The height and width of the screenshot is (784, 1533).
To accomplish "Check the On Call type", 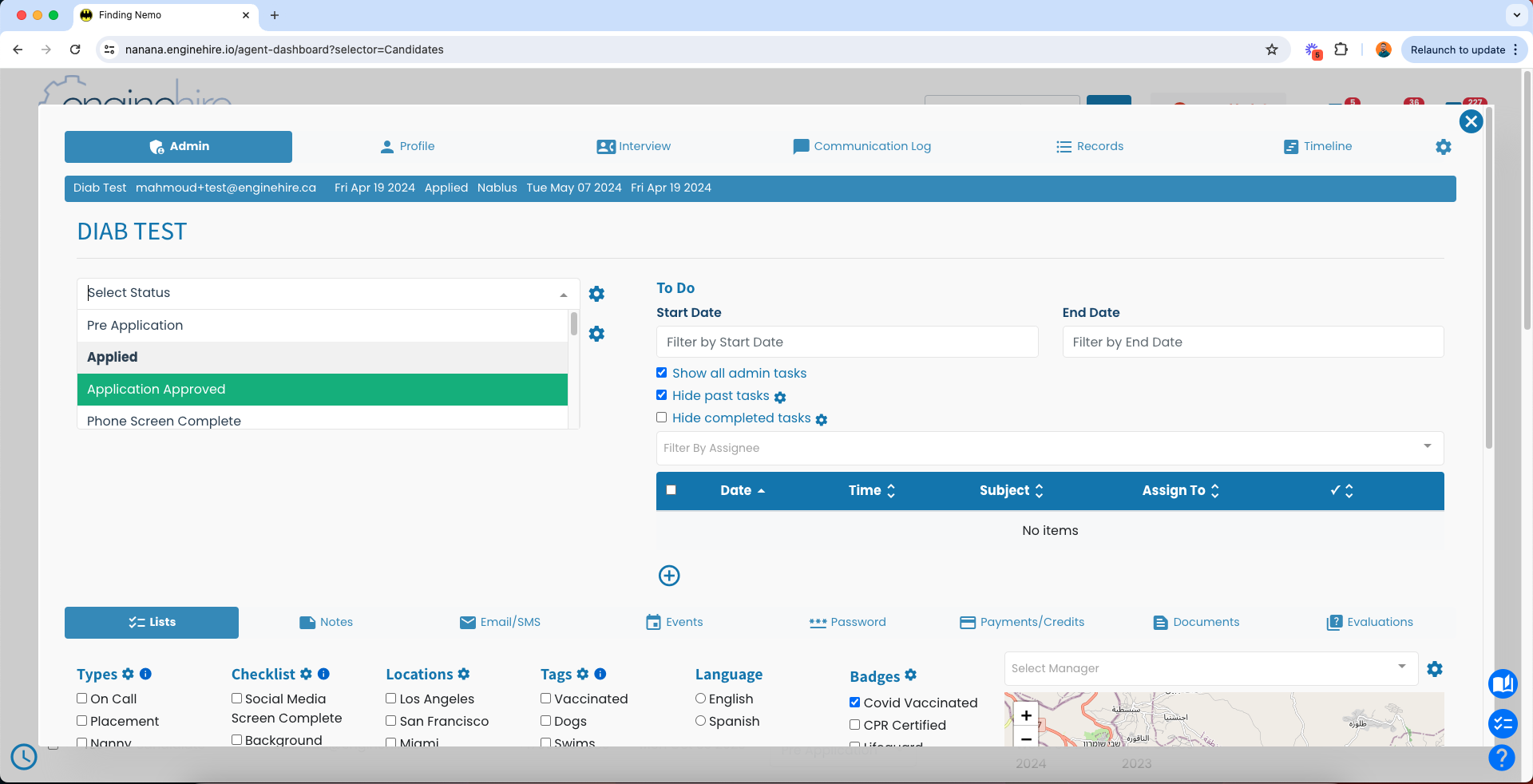I will pos(81,699).
